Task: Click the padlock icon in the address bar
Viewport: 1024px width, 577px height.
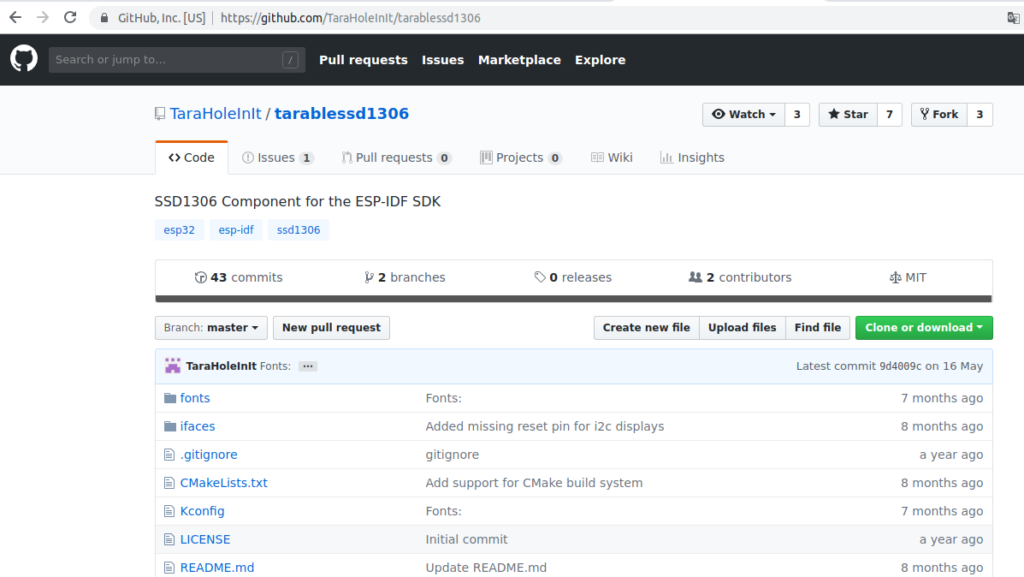Action: coord(104,18)
